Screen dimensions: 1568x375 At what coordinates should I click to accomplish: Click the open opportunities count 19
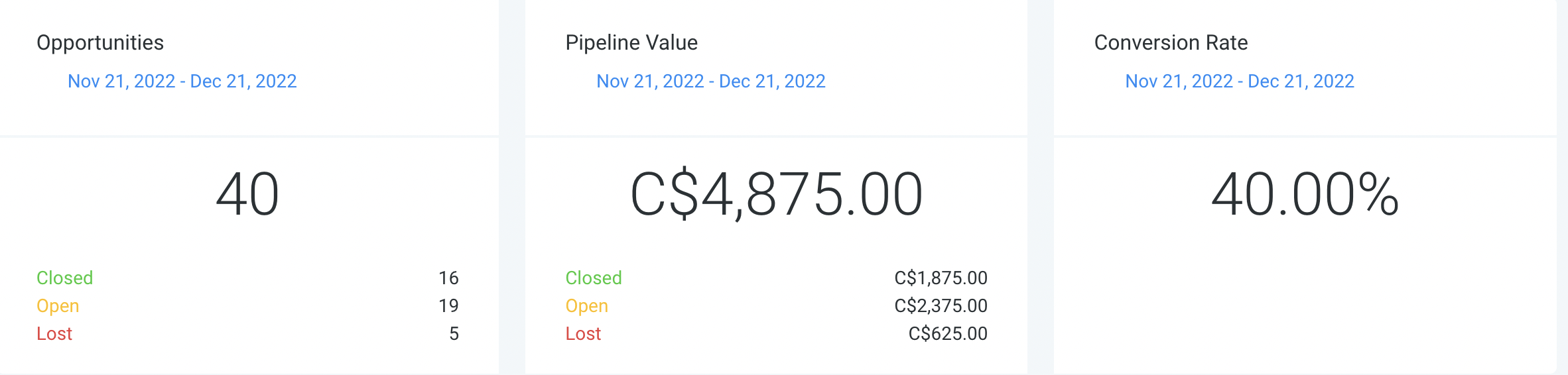click(448, 305)
